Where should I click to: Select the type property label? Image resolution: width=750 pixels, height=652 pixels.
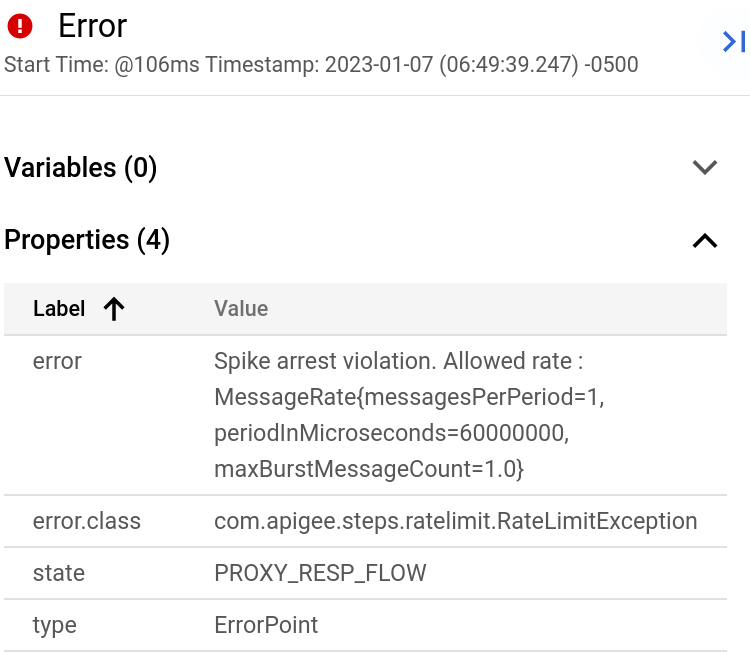[x=55, y=625]
